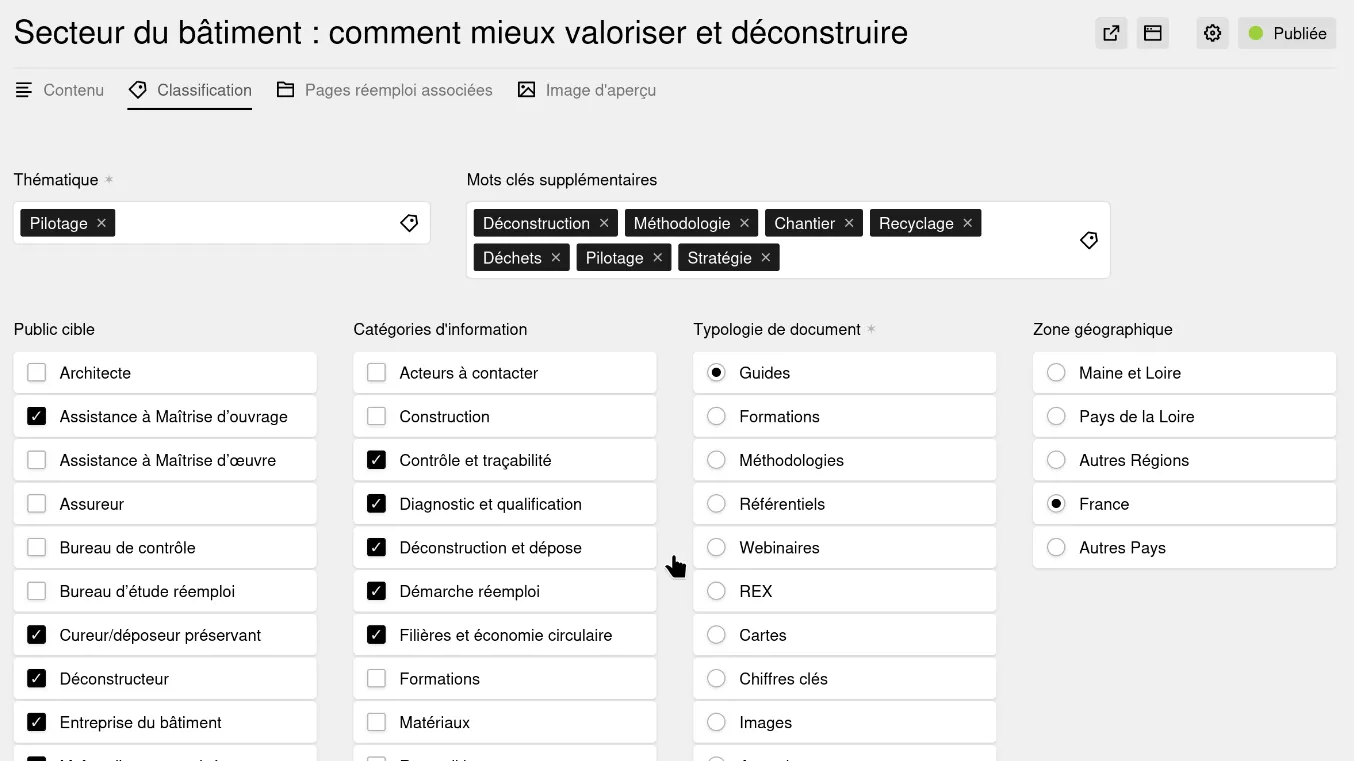
Task: Open the settings gear icon
Action: 1212,32
